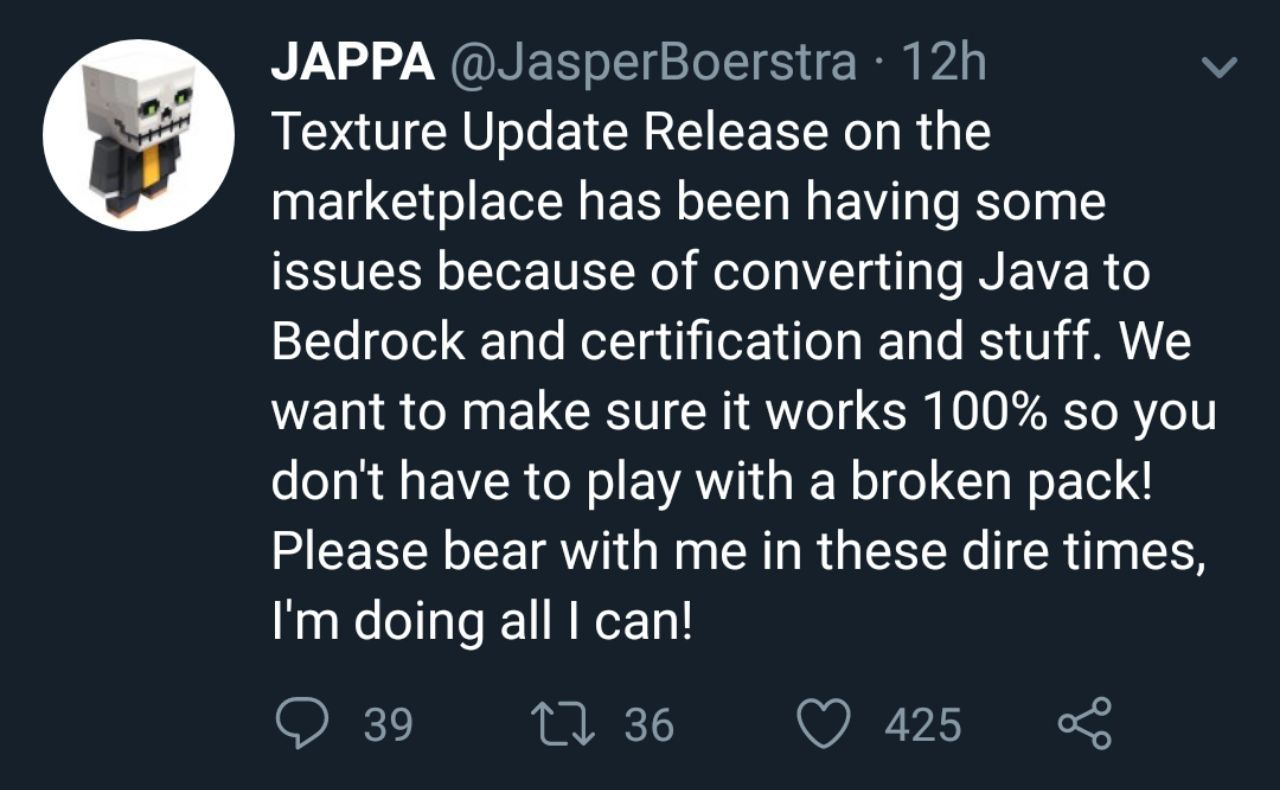Click the line ending "a broken pack!"
Viewport: 1280px width, 790px height.
click(713, 484)
